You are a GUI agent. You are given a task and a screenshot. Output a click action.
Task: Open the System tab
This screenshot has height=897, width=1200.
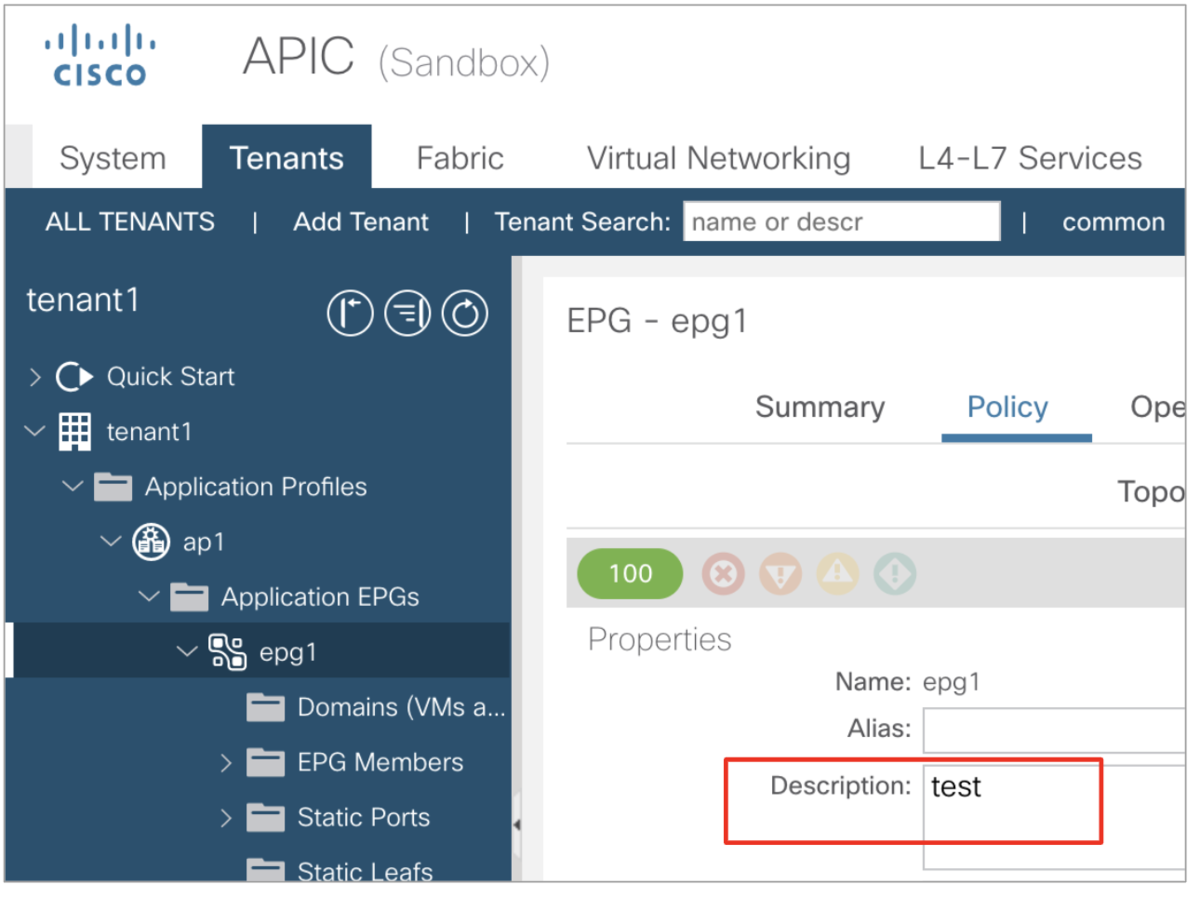113,158
